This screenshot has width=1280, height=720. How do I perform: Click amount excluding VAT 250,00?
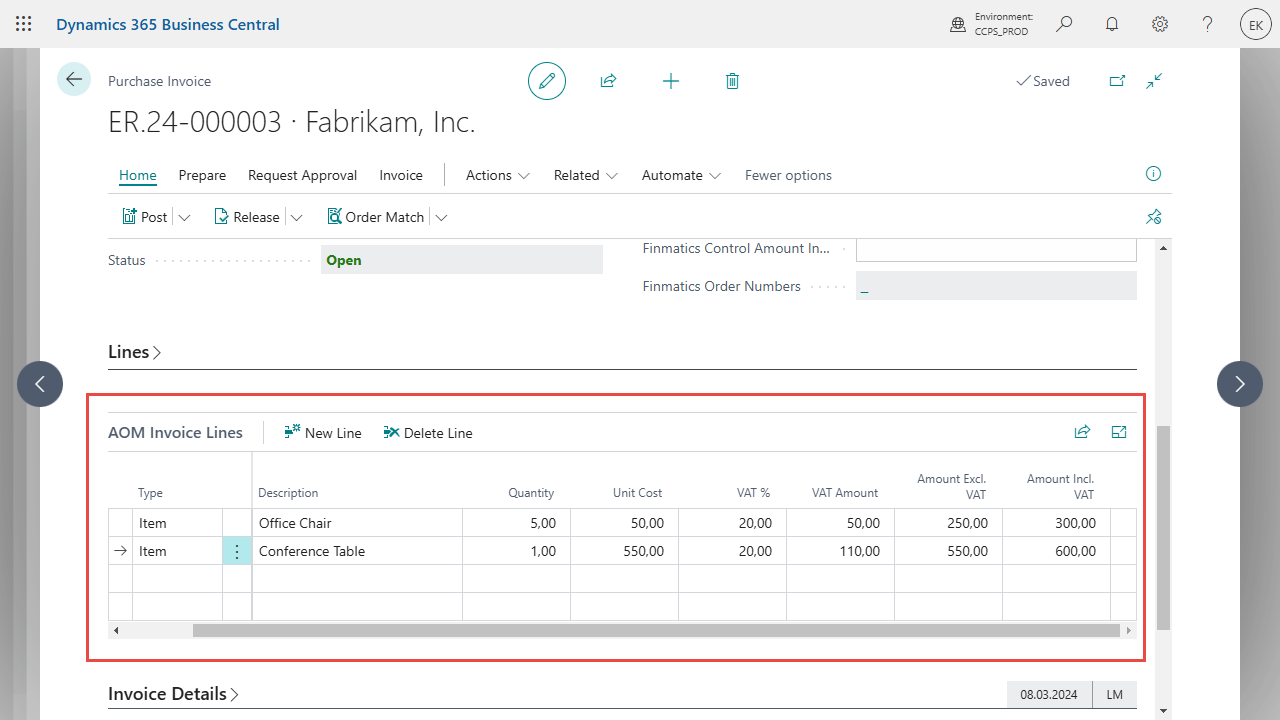(x=948, y=523)
